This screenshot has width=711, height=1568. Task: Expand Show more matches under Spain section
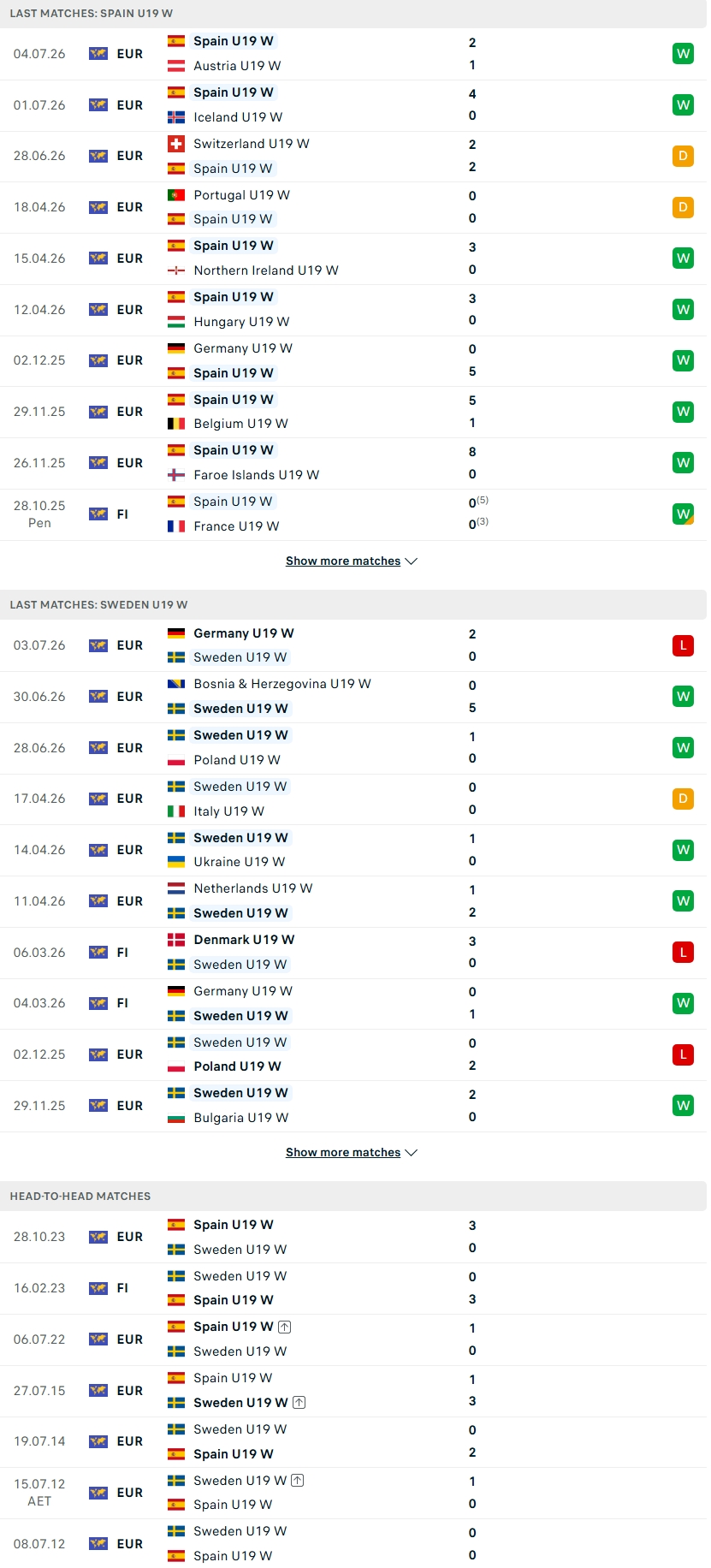(352, 561)
